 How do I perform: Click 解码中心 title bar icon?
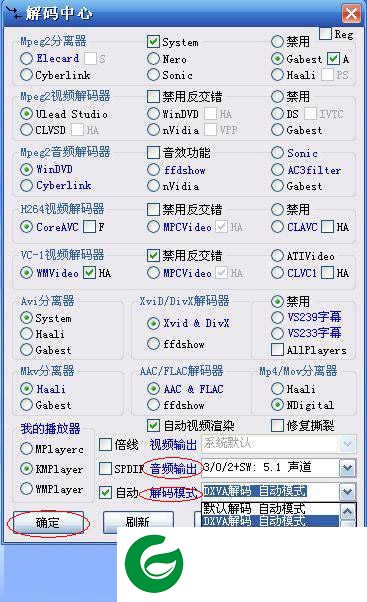[x=14, y=13]
